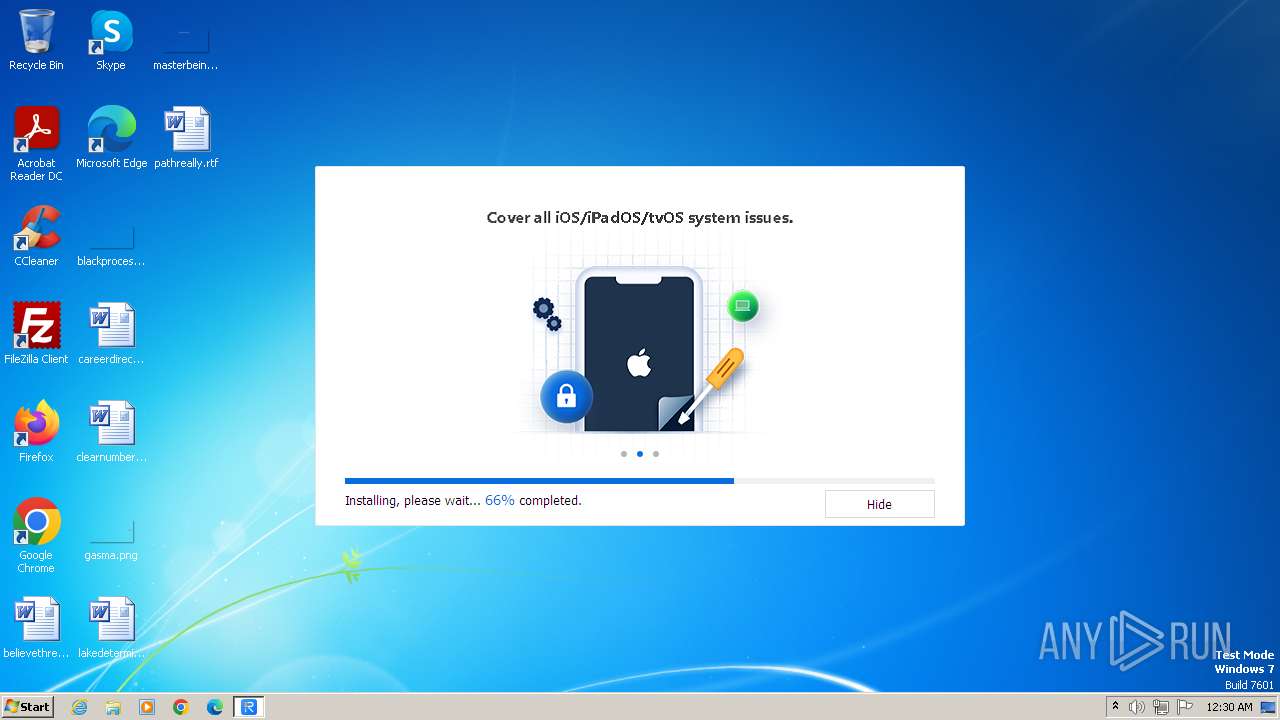
Task: Click the Show desktop button
Action: [1270, 707]
